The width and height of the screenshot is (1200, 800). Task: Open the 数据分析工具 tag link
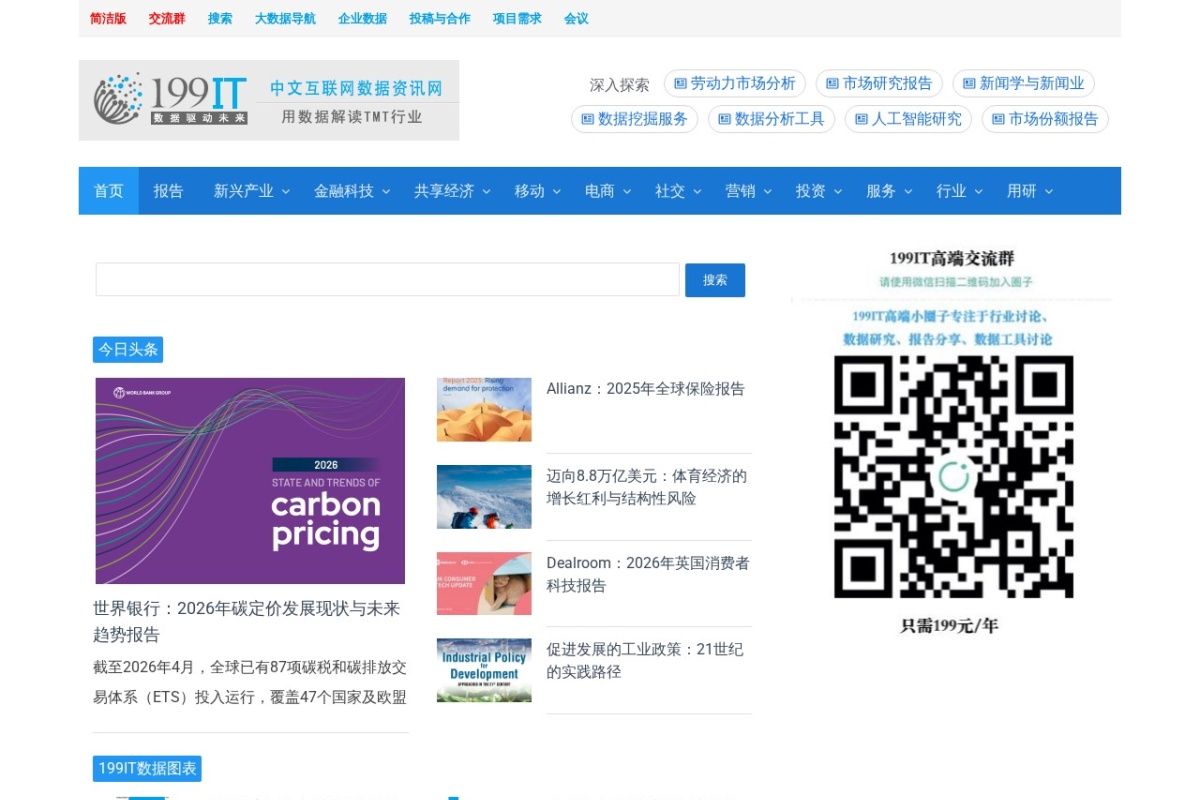pos(771,119)
